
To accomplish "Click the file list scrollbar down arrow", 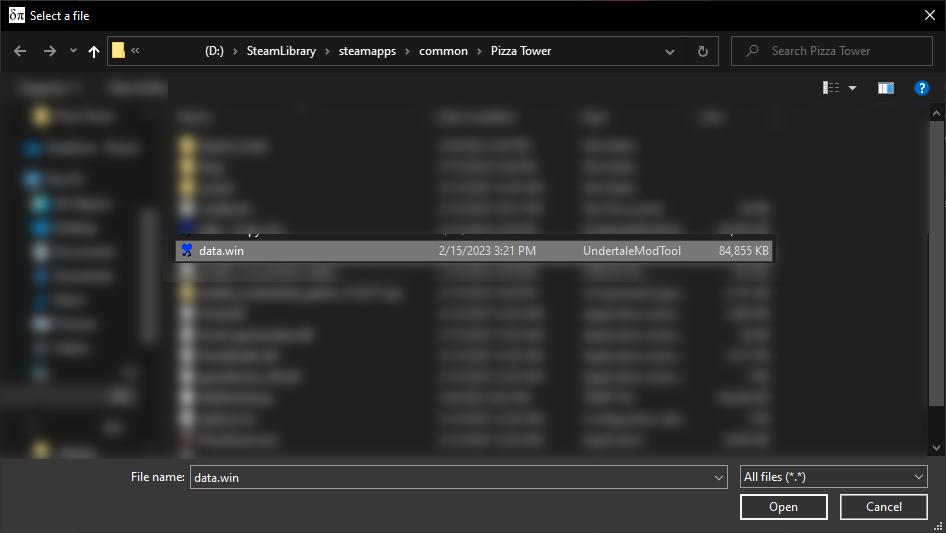I will tap(936, 447).
